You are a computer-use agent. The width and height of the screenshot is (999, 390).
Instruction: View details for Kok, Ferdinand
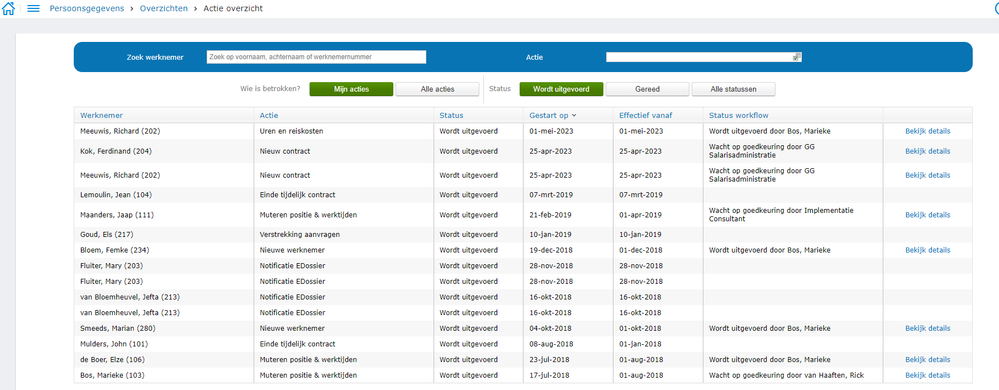click(x=927, y=151)
